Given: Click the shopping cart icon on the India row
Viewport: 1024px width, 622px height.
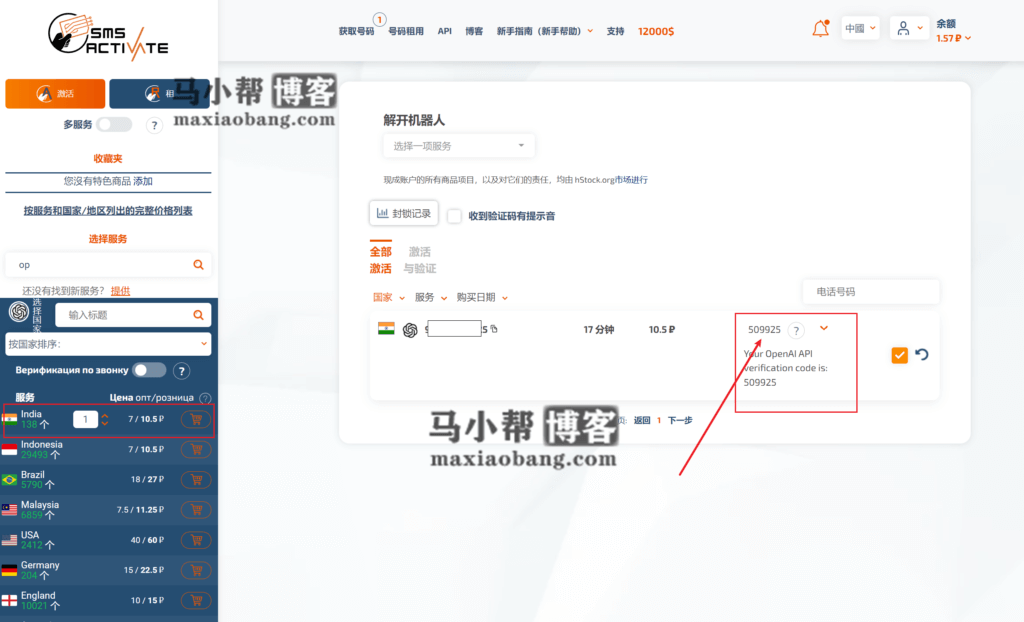Looking at the screenshot, I should click(196, 419).
